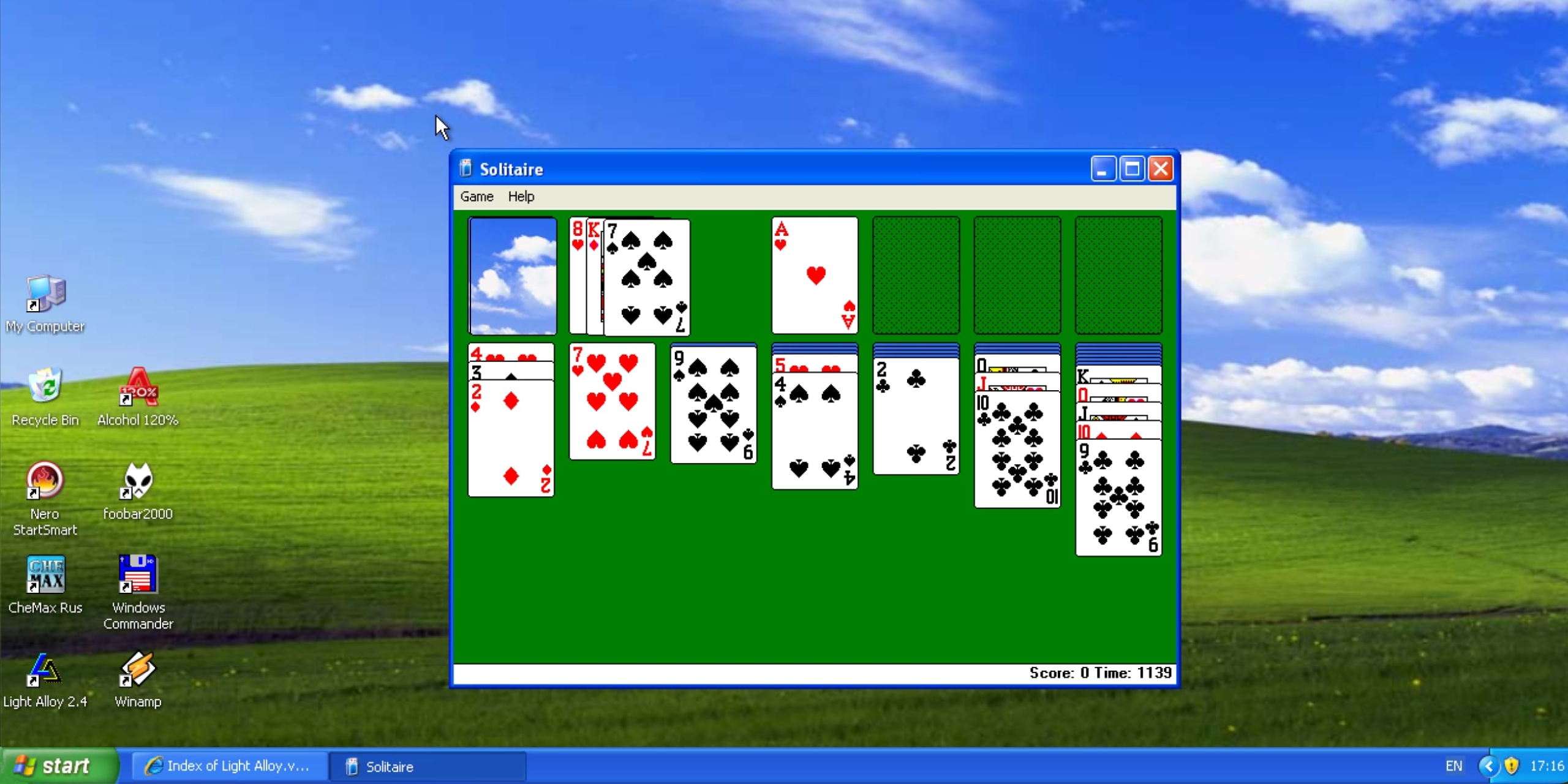Click the Solitaire taskbar button
This screenshot has width=1568, height=784.
427,766
